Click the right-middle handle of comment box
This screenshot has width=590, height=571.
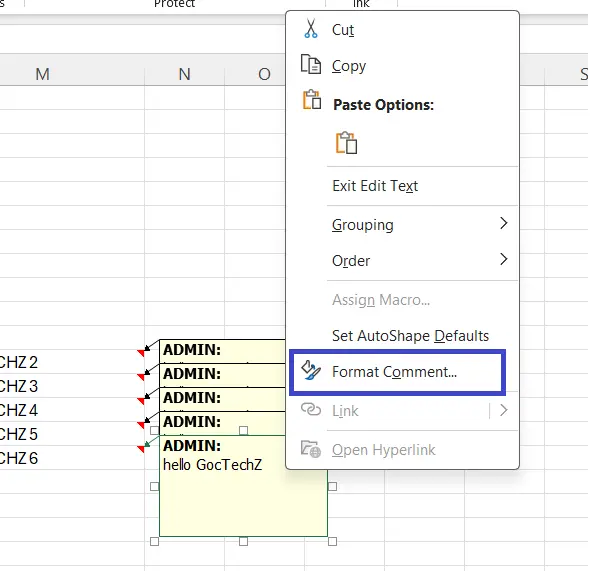pyautogui.click(x=332, y=486)
